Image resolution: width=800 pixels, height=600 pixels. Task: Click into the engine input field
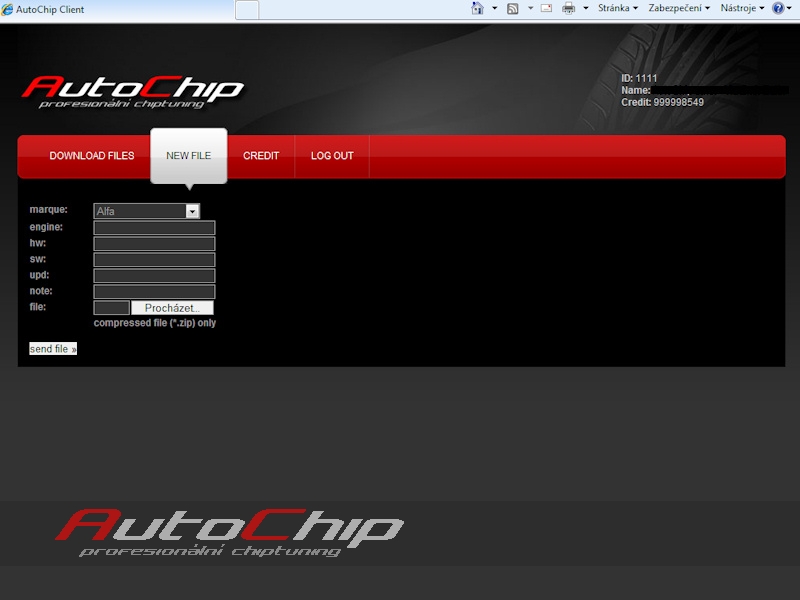(x=154, y=228)
